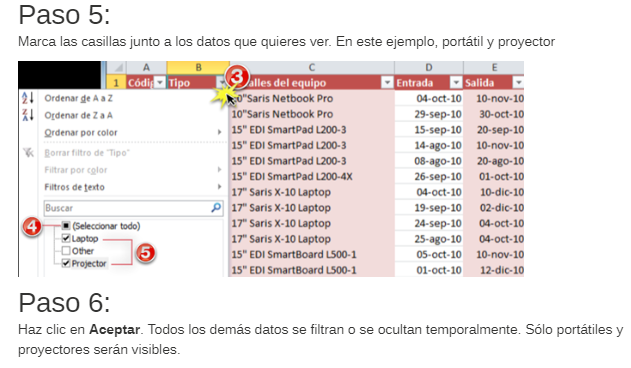This screenshot has height=368, width=631.
Task: Open the Tipo column filter dropdown
Action: coord(222,83)
